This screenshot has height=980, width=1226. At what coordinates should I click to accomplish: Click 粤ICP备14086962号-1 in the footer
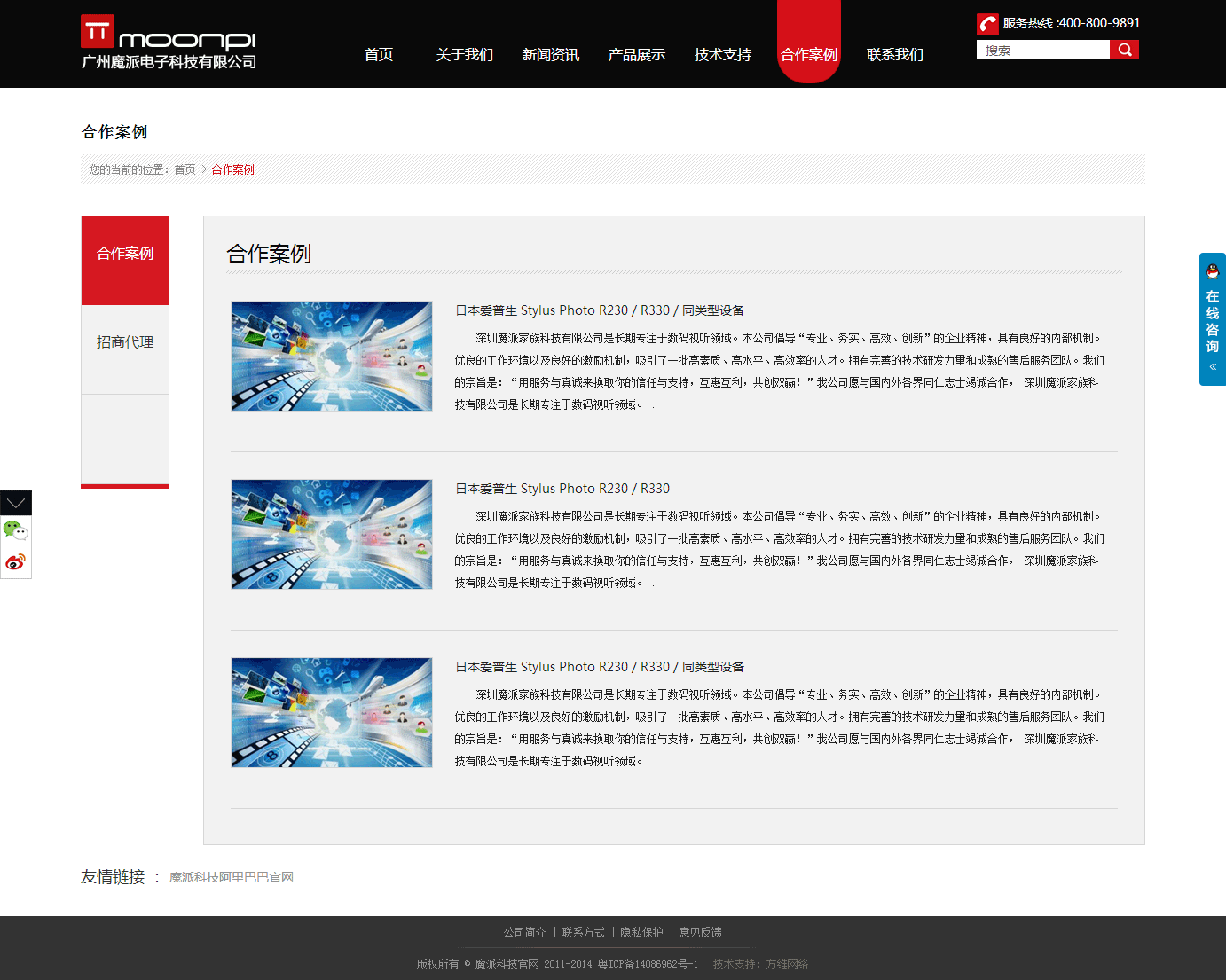tap(648, 964)
